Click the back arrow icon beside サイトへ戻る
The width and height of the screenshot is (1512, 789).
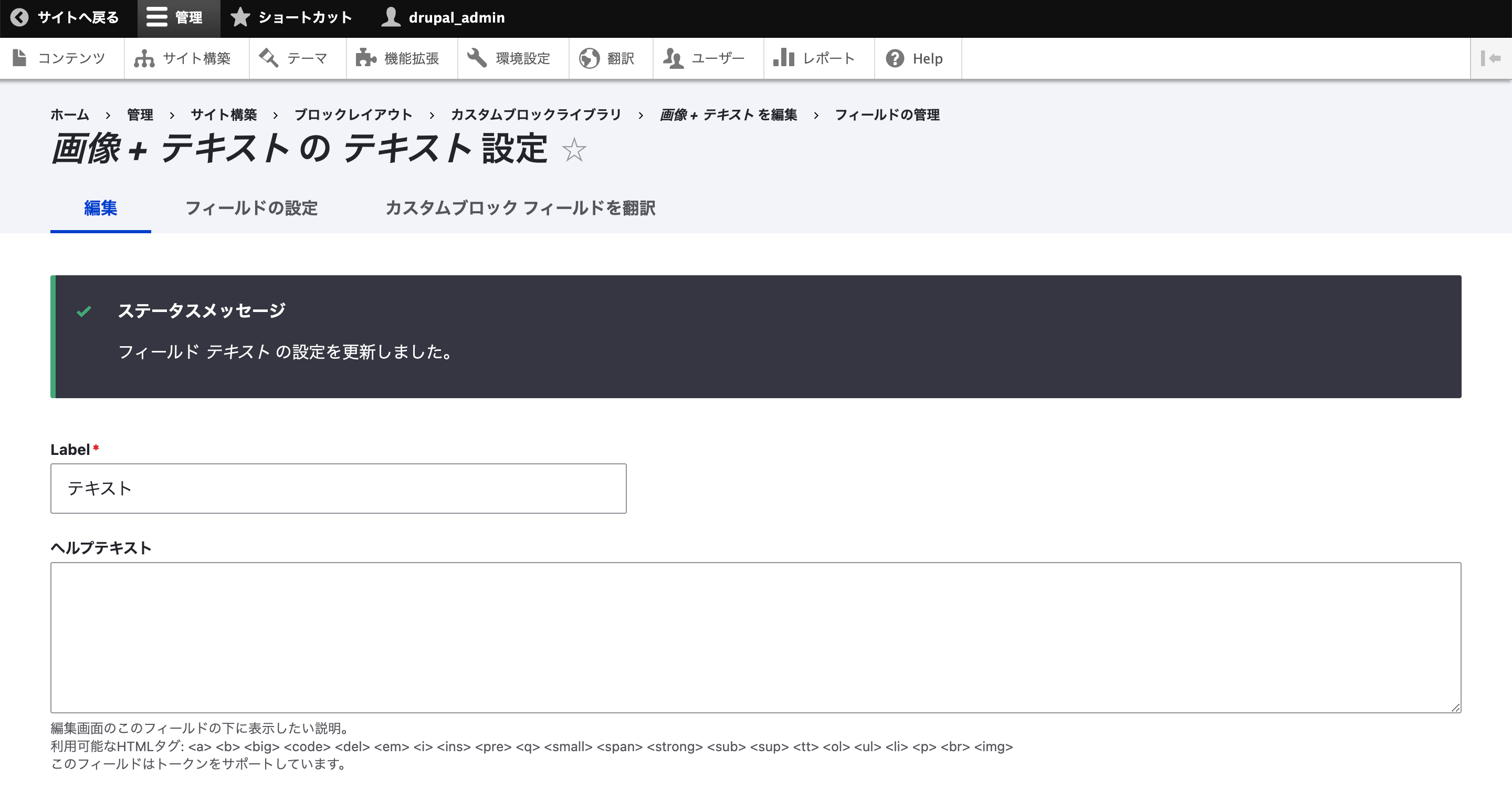coord(19,18)
